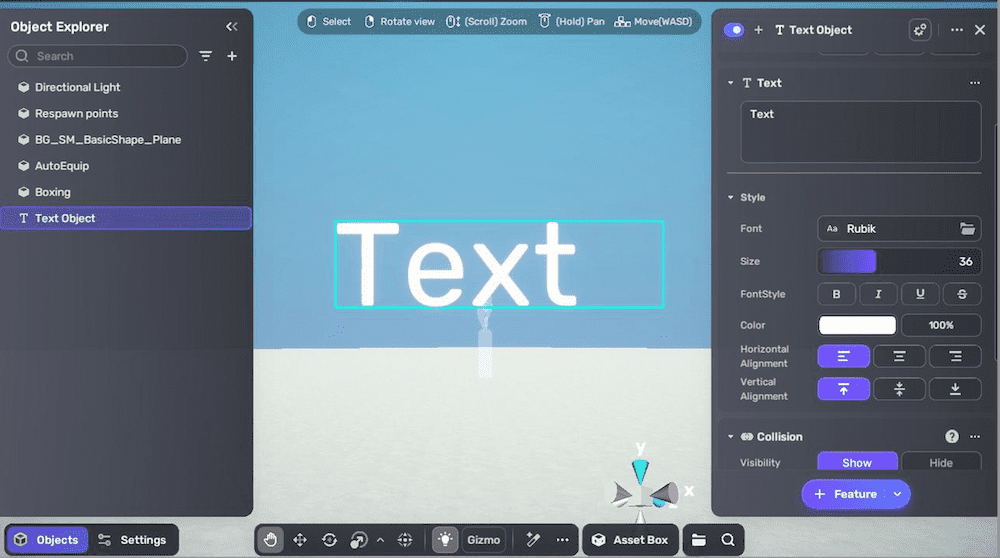This screenshot has width=1000, height=558.
Task: Select the rotate tool in bottom toolbar
Action: click(x=329, y=540)
